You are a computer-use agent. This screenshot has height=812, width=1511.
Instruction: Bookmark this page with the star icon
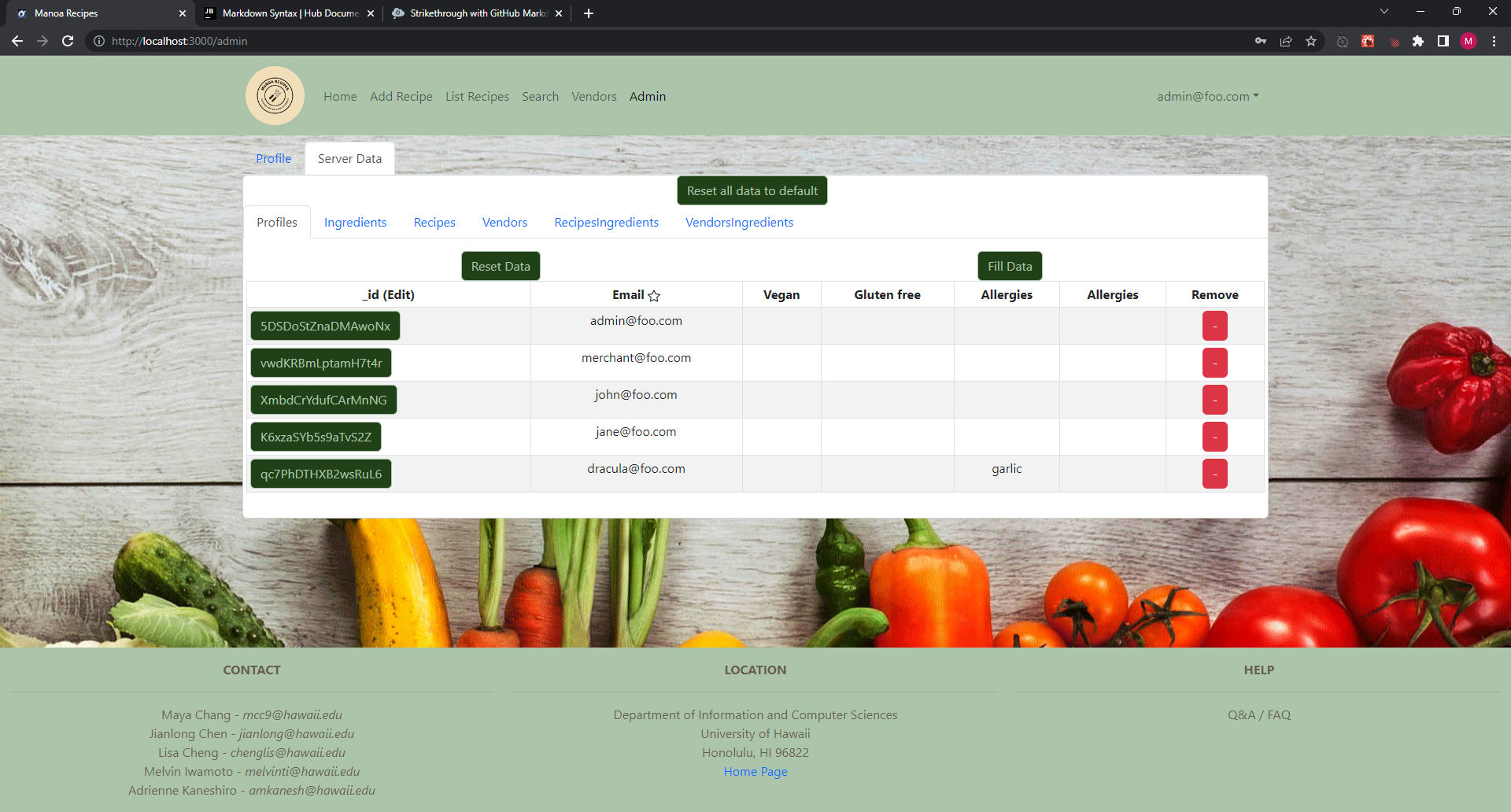point(1311,41)
